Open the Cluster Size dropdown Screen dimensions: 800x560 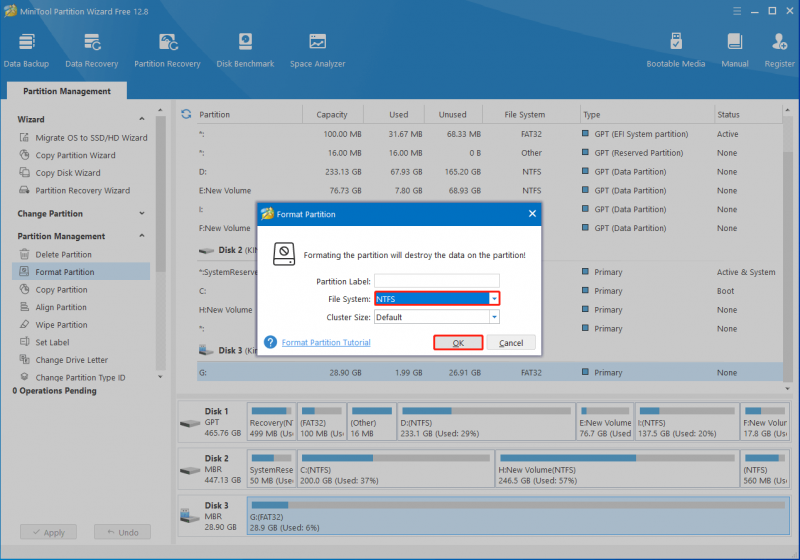[x=494, y=317]
